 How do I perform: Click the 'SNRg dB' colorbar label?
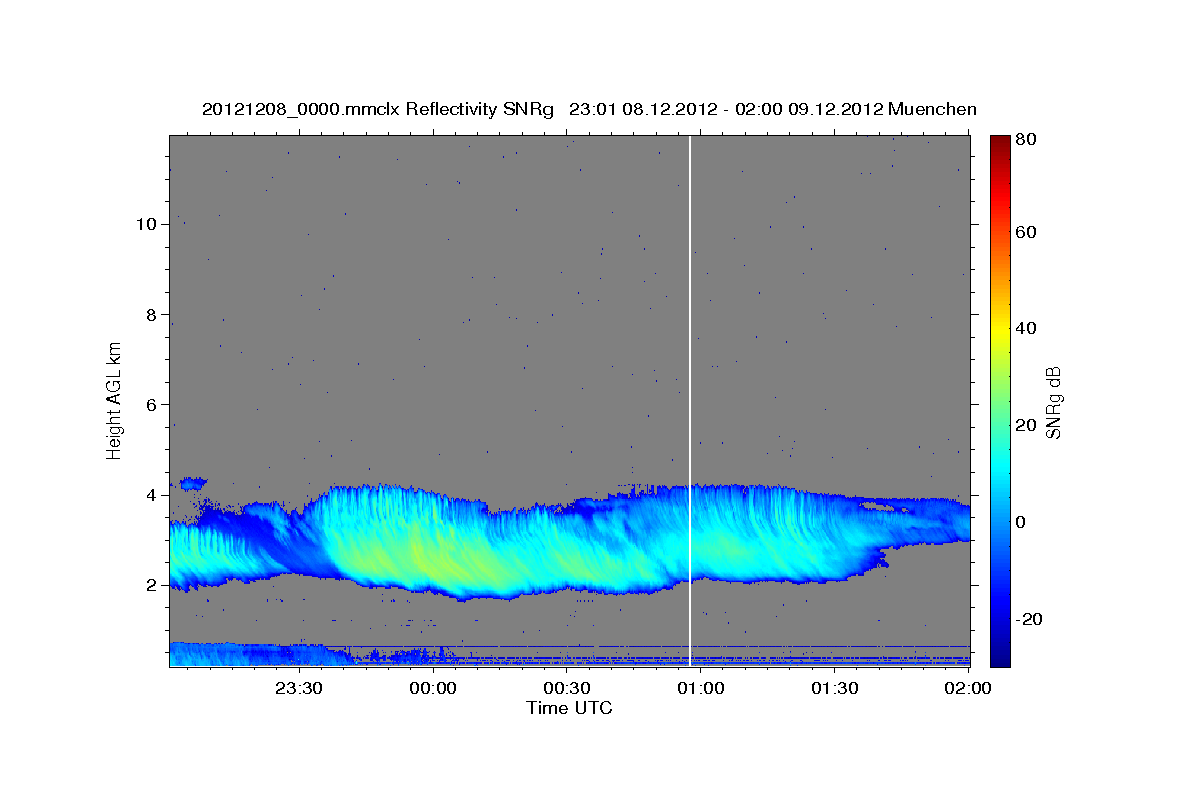click(x=1053, y=401)
